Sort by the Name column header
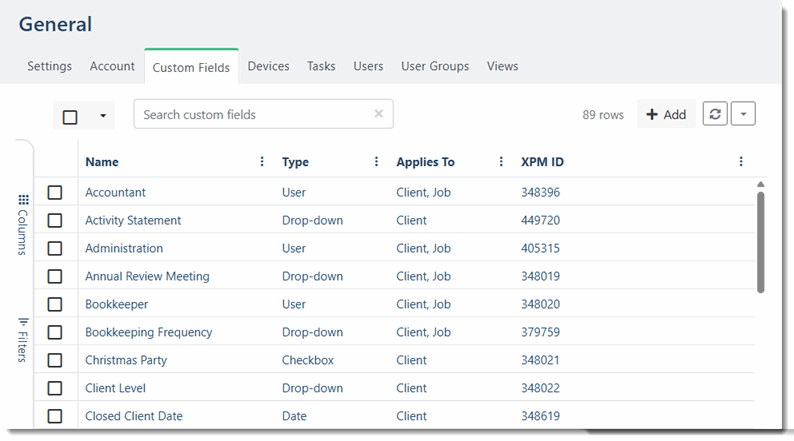The width and height of the screenshot is (794, 441). (102, 162)
